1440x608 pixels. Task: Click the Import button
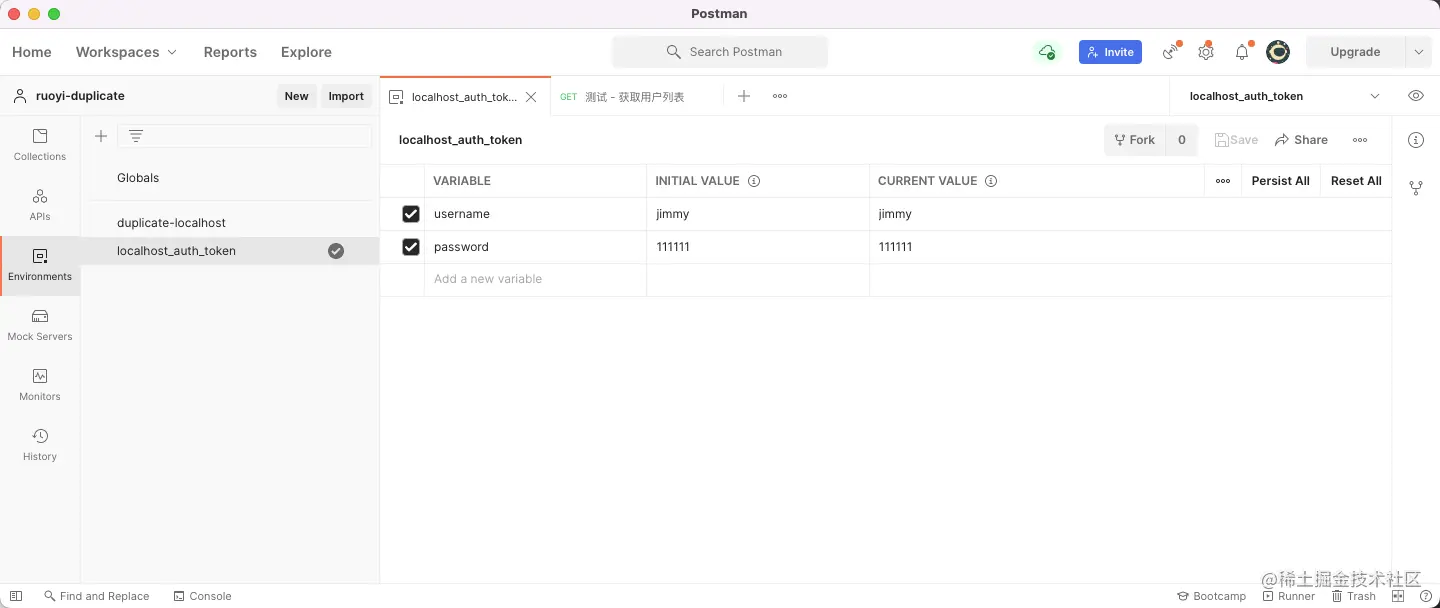(x=346, y=96)
